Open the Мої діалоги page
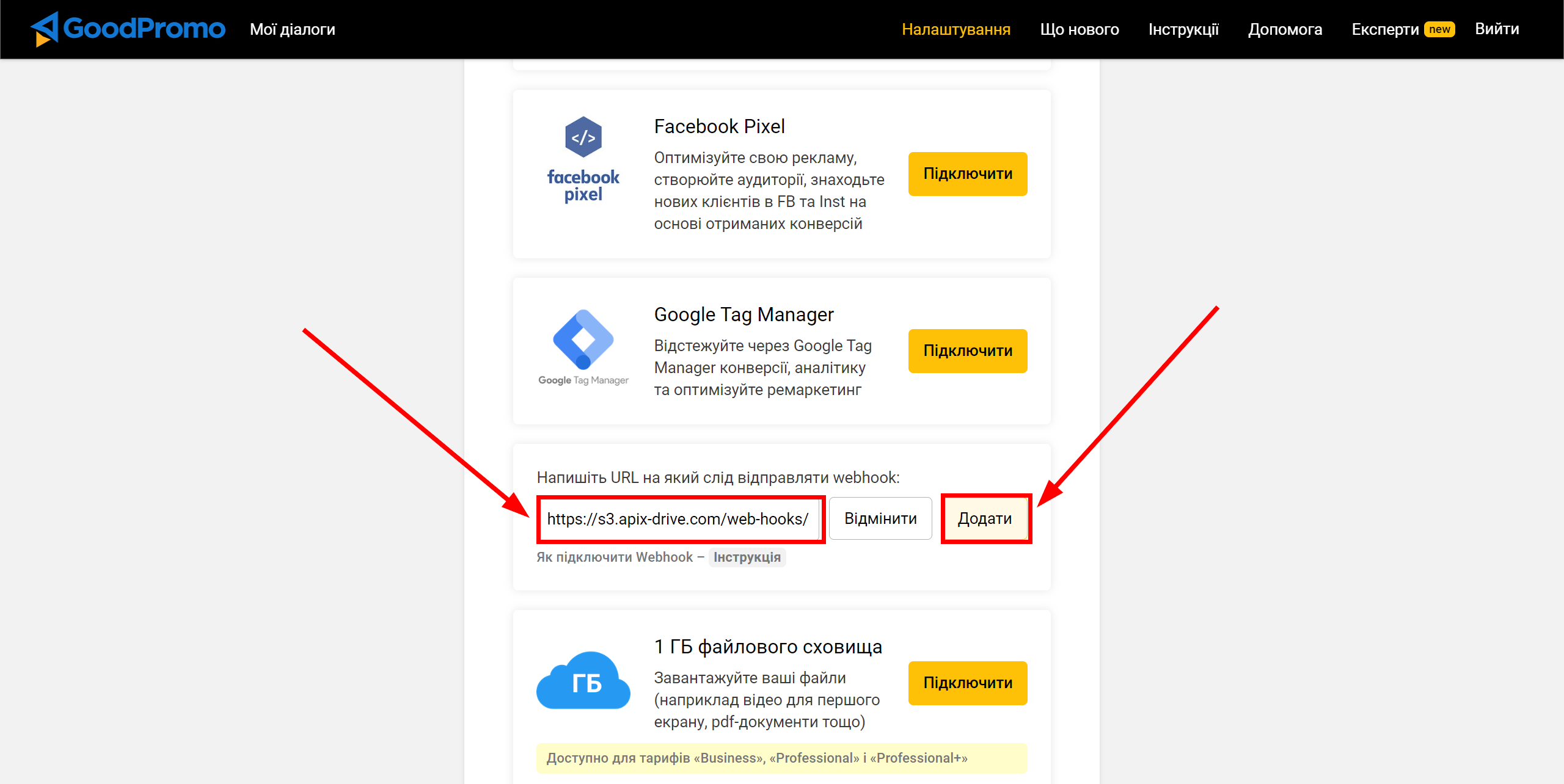Screen dimensions: 1564x784 [x=293, y=29]
